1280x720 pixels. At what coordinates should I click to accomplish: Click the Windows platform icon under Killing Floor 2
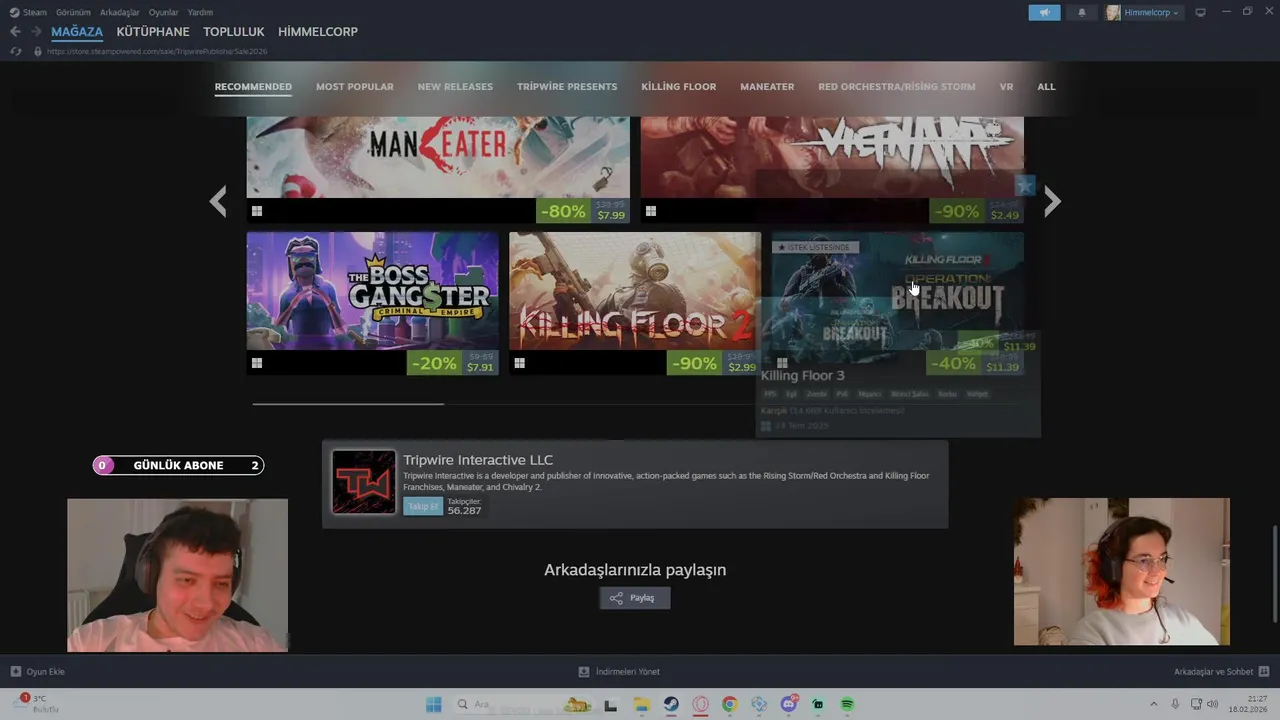[519, 363]
